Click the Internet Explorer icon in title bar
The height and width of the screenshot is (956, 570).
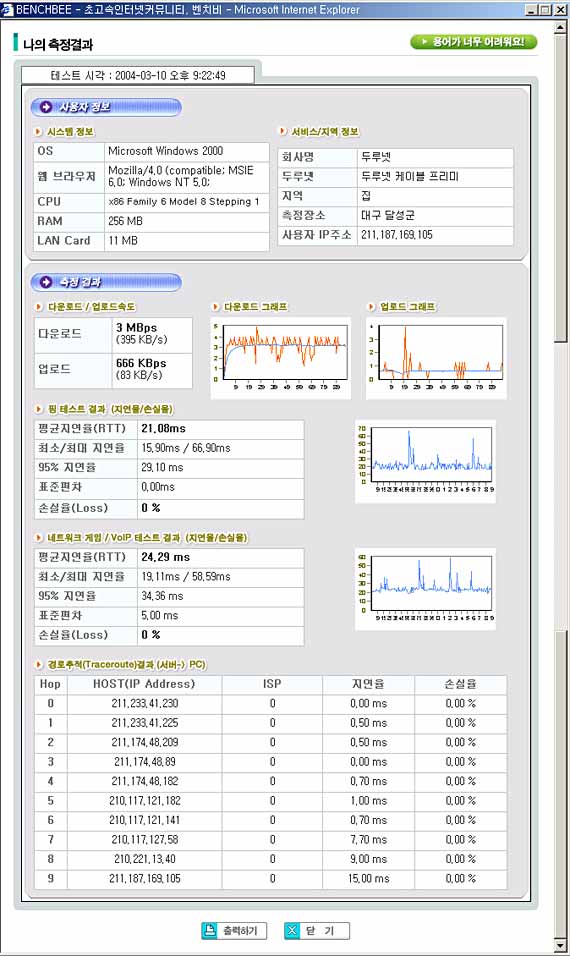pos(7,9)
